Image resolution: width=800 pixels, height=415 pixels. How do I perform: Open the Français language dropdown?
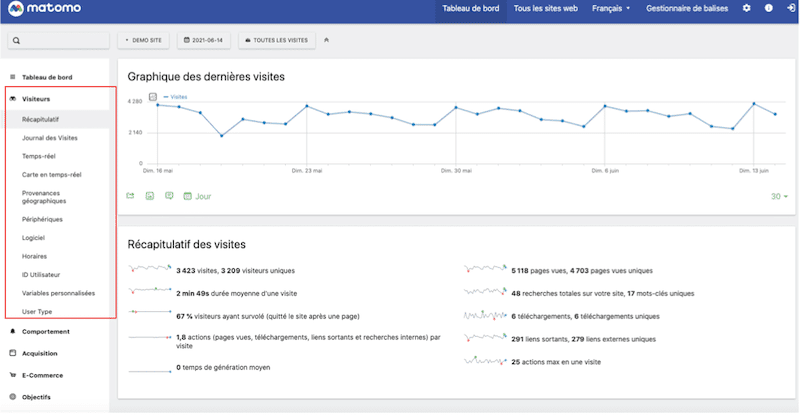(x=611, y=8)
